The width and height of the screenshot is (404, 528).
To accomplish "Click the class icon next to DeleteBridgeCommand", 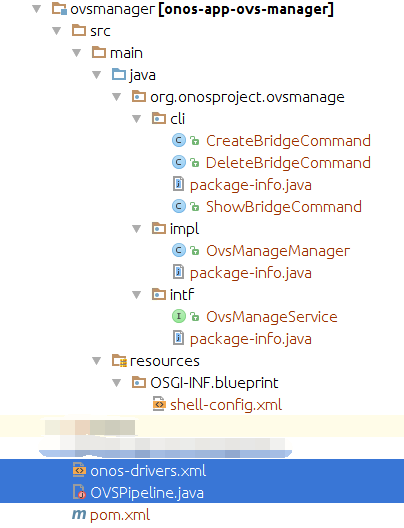I will [x=179, y=162].
